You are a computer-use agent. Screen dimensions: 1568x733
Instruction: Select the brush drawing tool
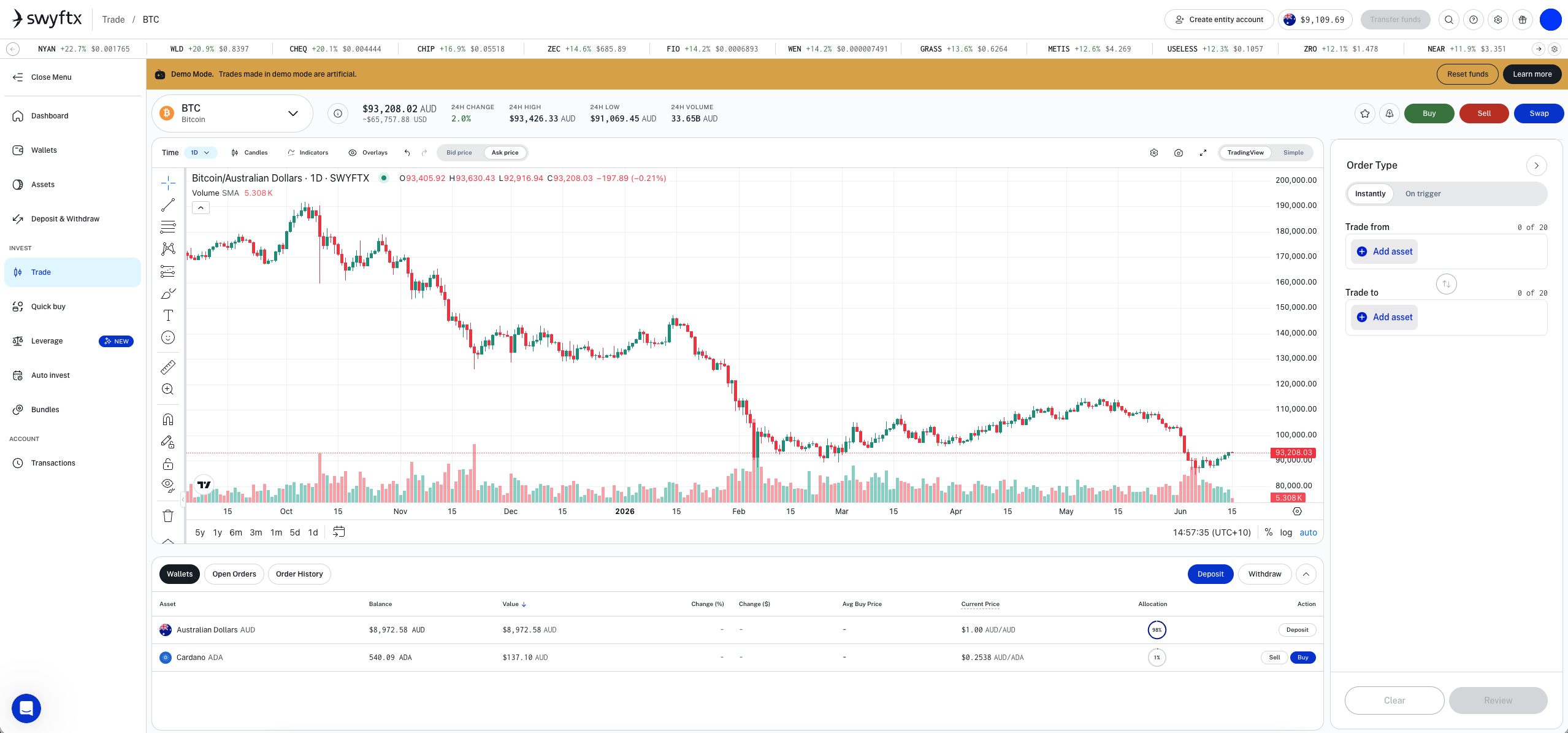[168, 293]
